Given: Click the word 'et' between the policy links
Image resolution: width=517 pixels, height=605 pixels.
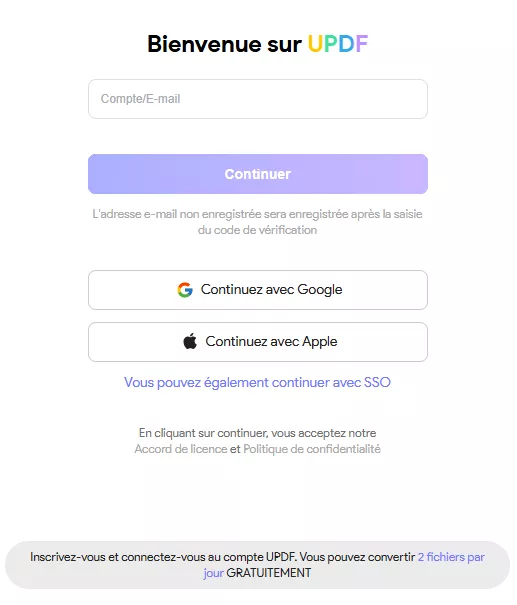Looking at the screenshot, I should point(235,449).
